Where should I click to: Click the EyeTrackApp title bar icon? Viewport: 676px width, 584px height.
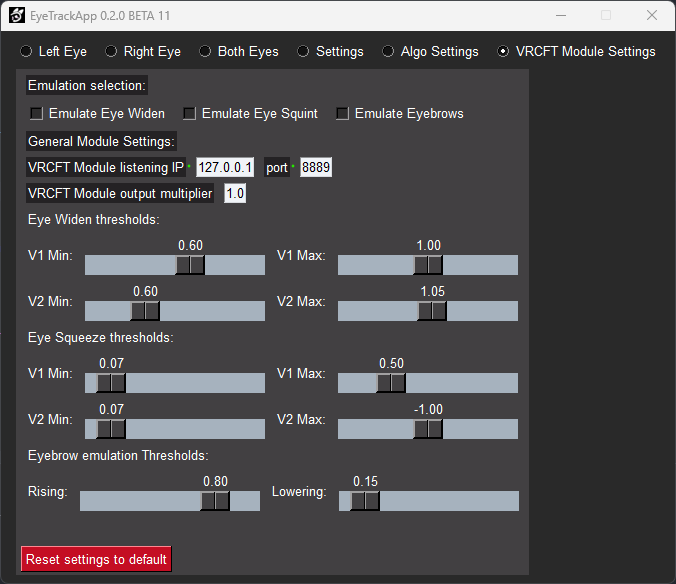point(17,16)
